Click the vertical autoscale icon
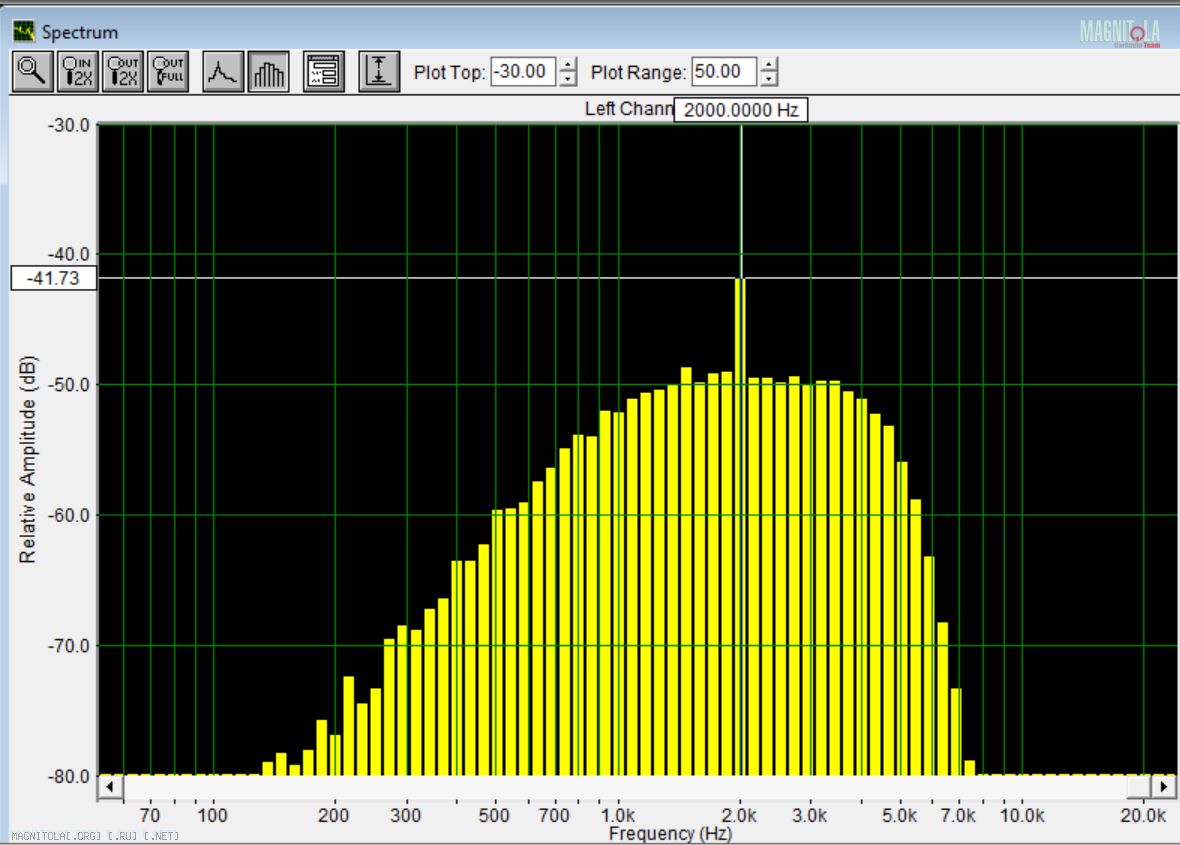Screen dimensions: 1180x845 click(378, 72)
